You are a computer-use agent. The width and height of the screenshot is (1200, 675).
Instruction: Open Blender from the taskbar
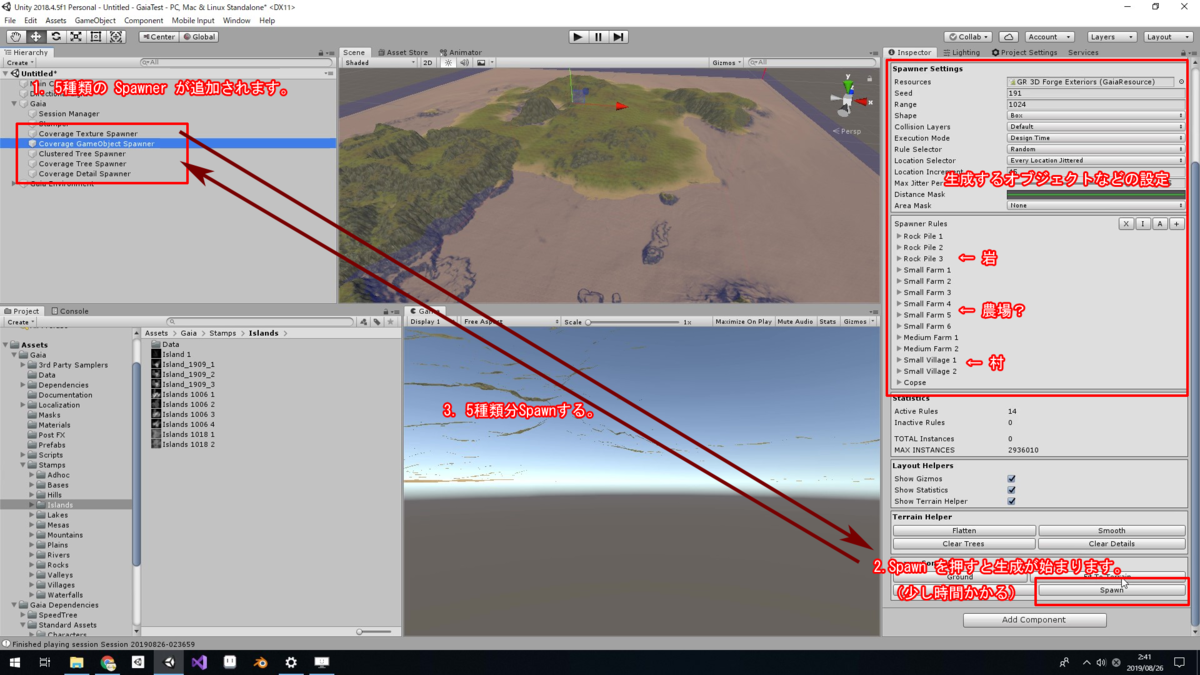point(260,662)
